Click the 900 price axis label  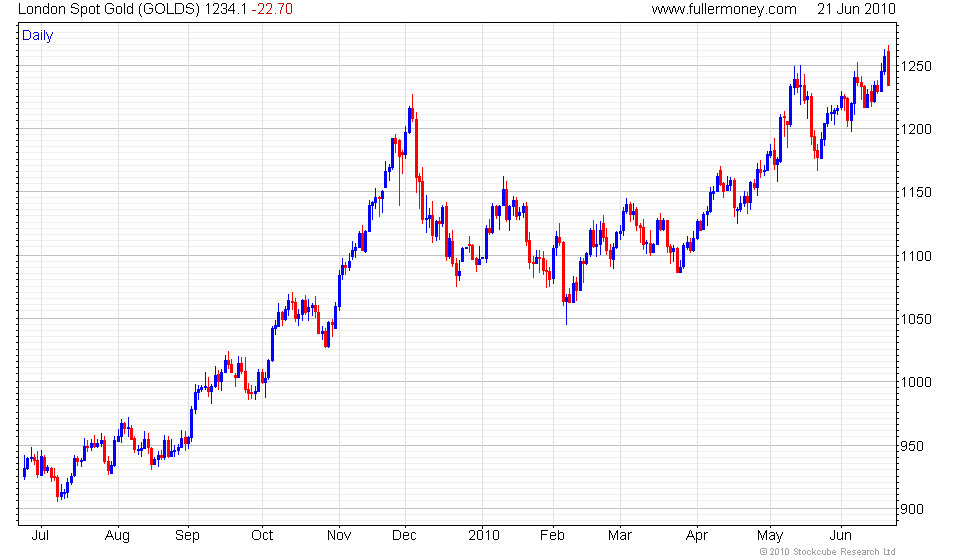tap(912, 509)
